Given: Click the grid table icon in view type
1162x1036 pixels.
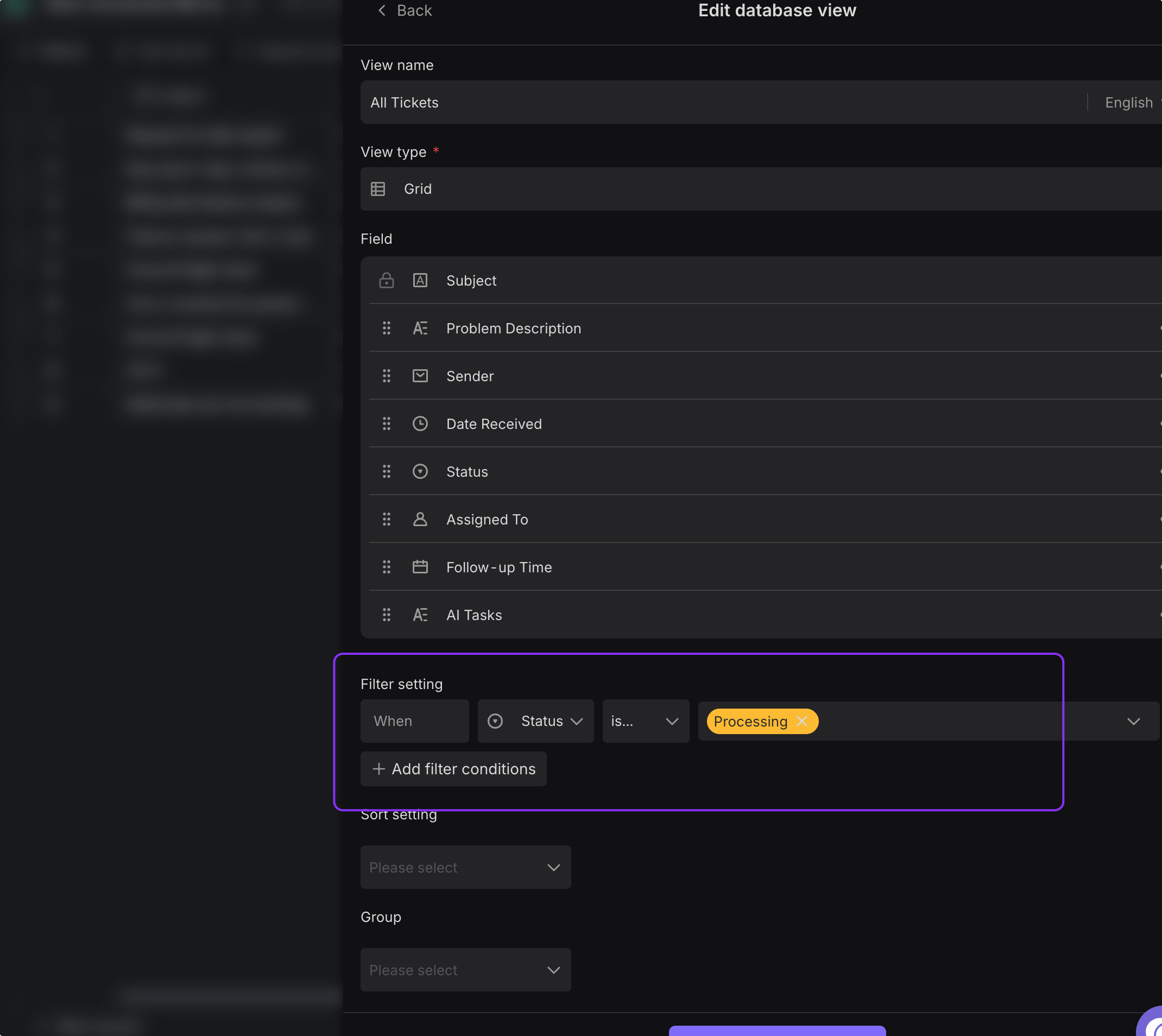Looking at the screenshot, I should click(378, 189).
